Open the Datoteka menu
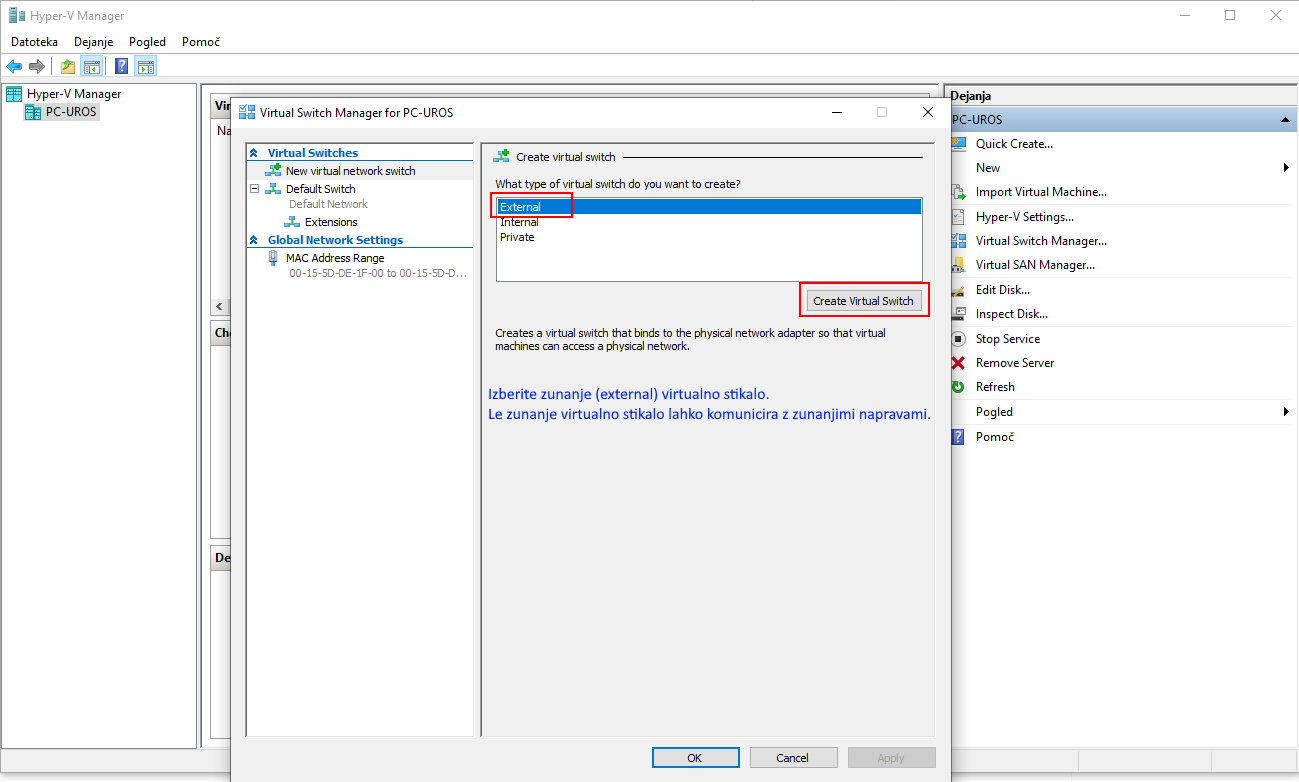The width and height of the screenshot is (1299, 782). (x=35, y=42)
